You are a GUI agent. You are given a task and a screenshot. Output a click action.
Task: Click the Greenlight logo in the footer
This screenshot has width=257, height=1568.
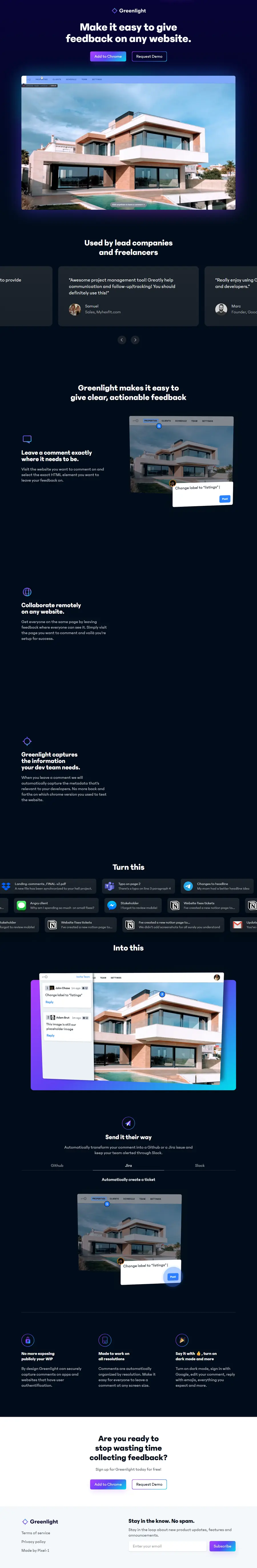click(x=40, y=1522)
